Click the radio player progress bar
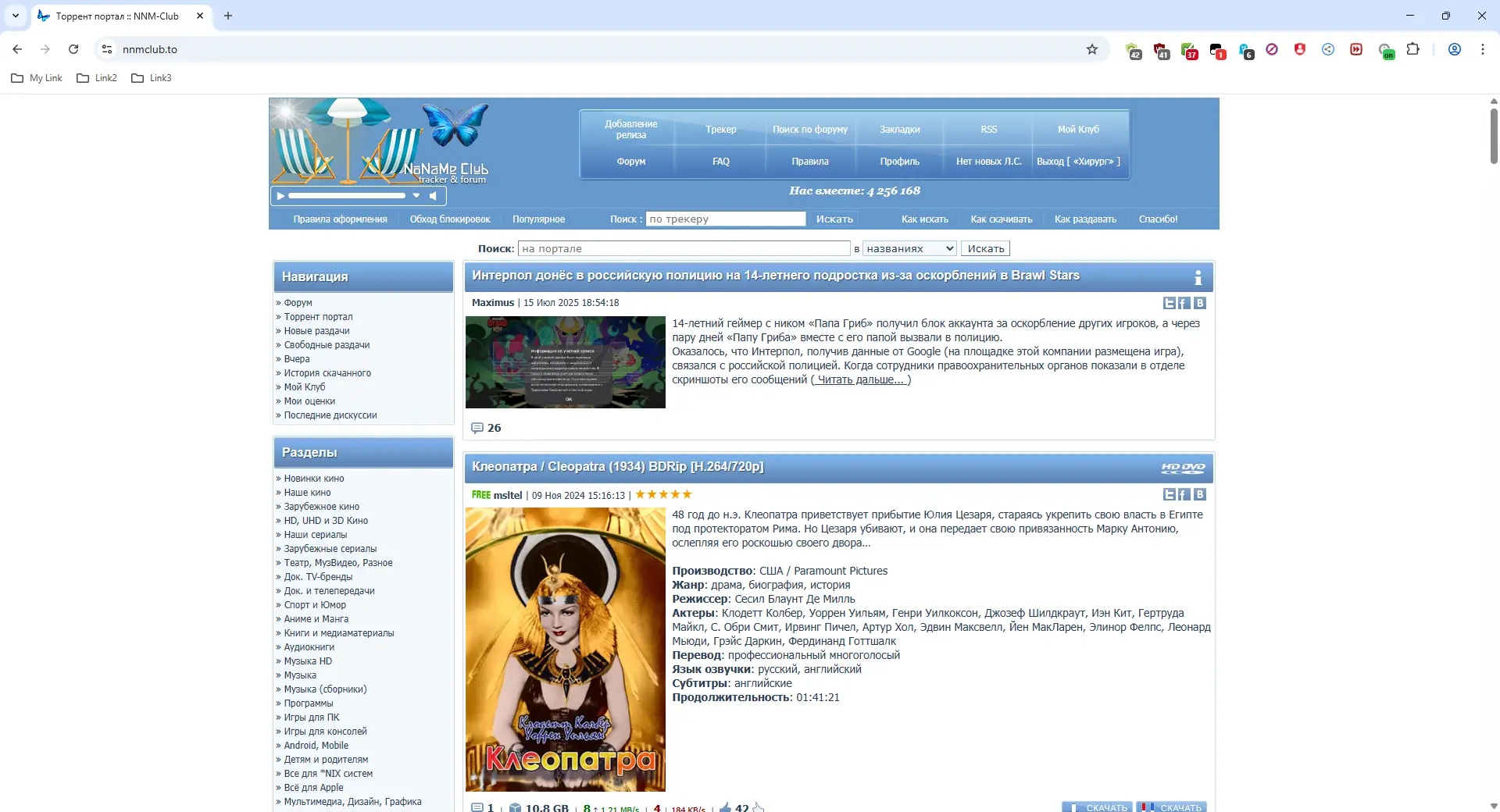The image size is (1500, 812). 347,196
